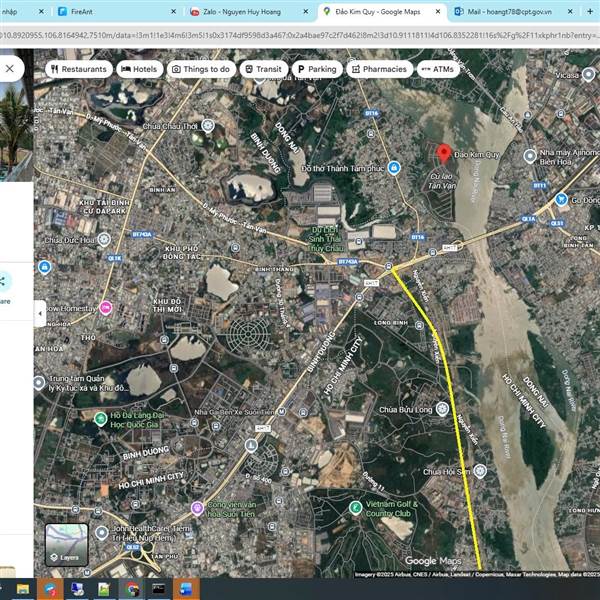Close the FireAnt tab

pos(173,12)
